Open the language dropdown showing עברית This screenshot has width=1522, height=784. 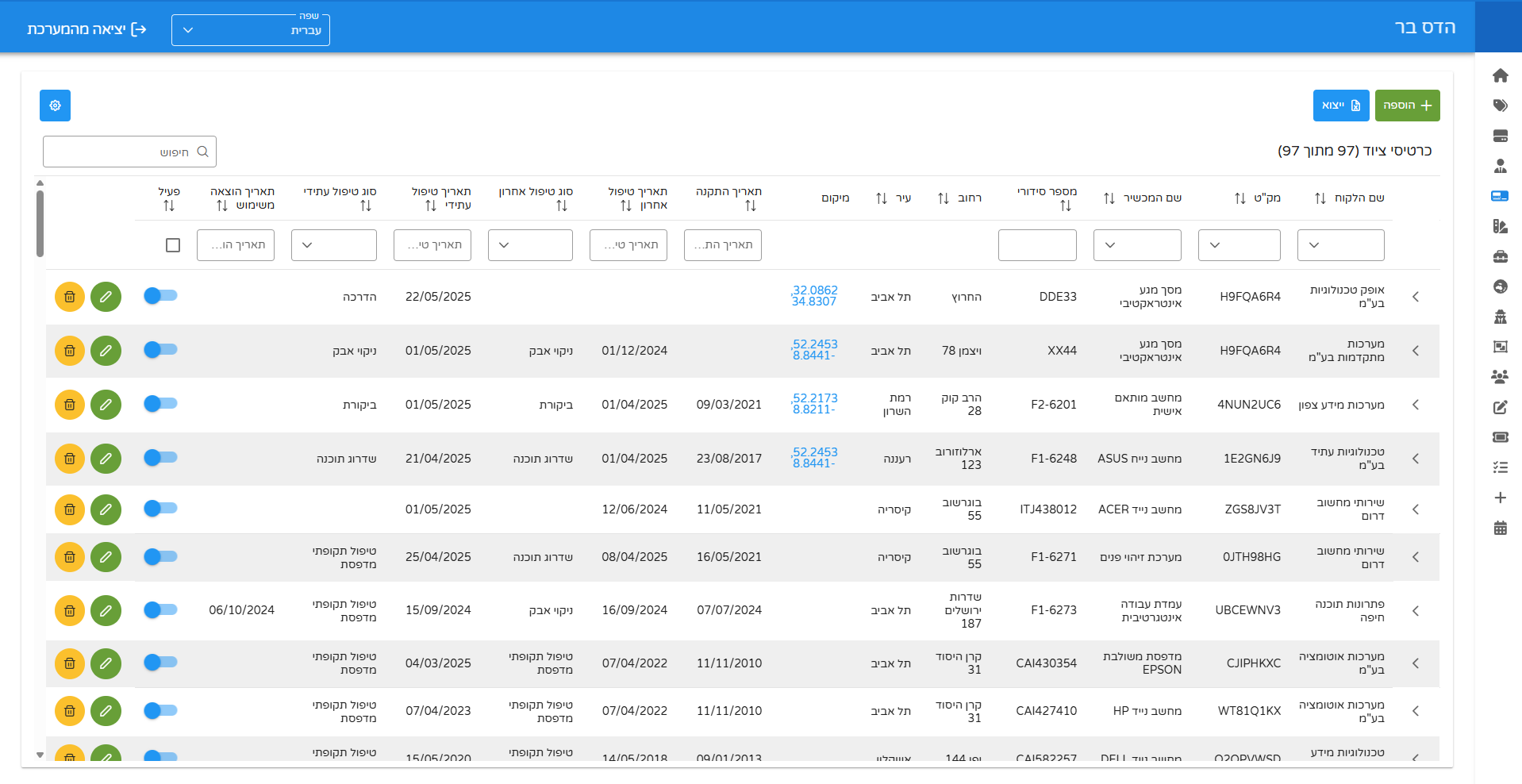point(251,30)
